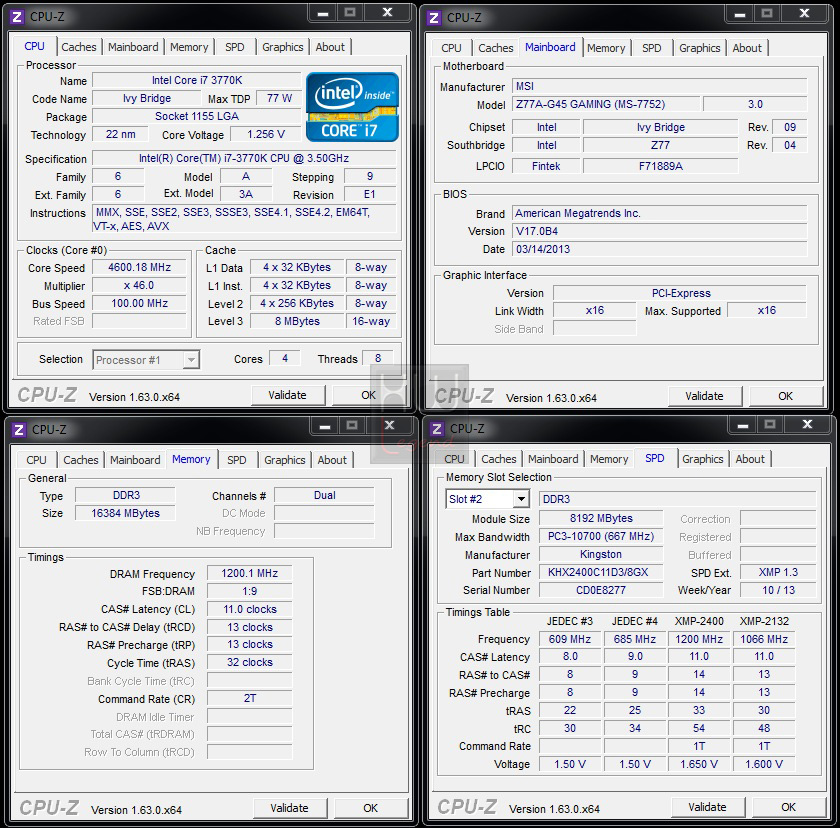Click the CPU-Z app icon in the Memory window title bar

pos(19,430)
